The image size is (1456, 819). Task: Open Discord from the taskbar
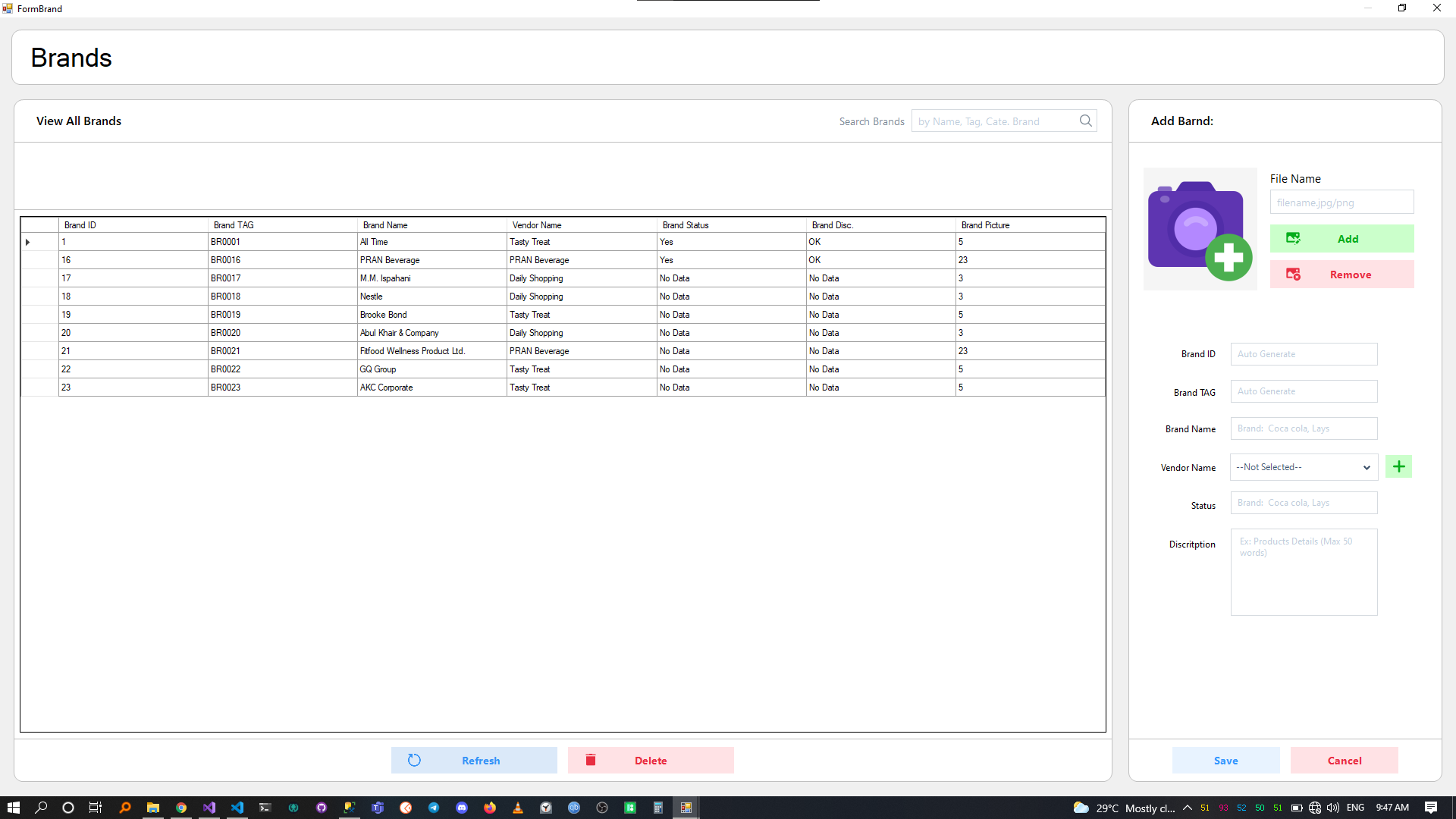(x=462, y=808)
